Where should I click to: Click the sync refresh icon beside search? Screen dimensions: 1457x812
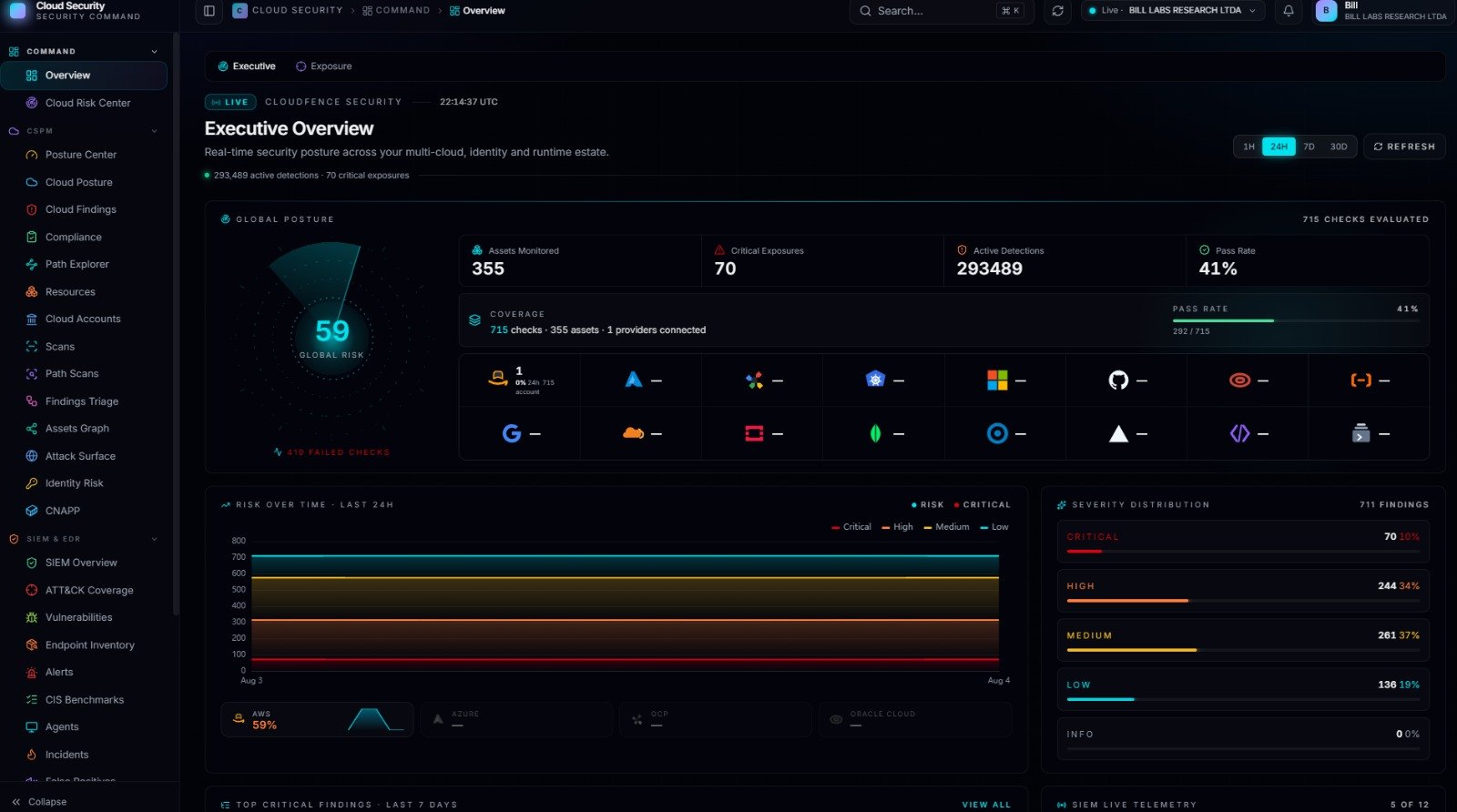click(x=1057, y=11)
